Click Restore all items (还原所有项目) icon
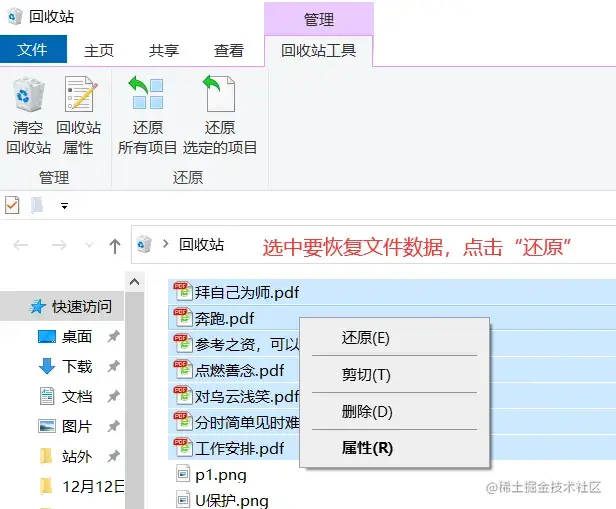The height and width of the screenshot is (509, 616). click(x=147, y=93)
